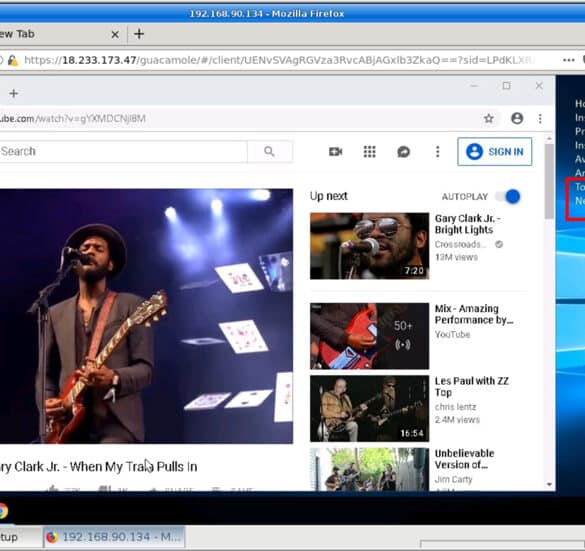This screenshot has height=551, width=585.
Task: Open new Chrome tab in remote session
Action: pyautogui.click(x=13, y=93)
